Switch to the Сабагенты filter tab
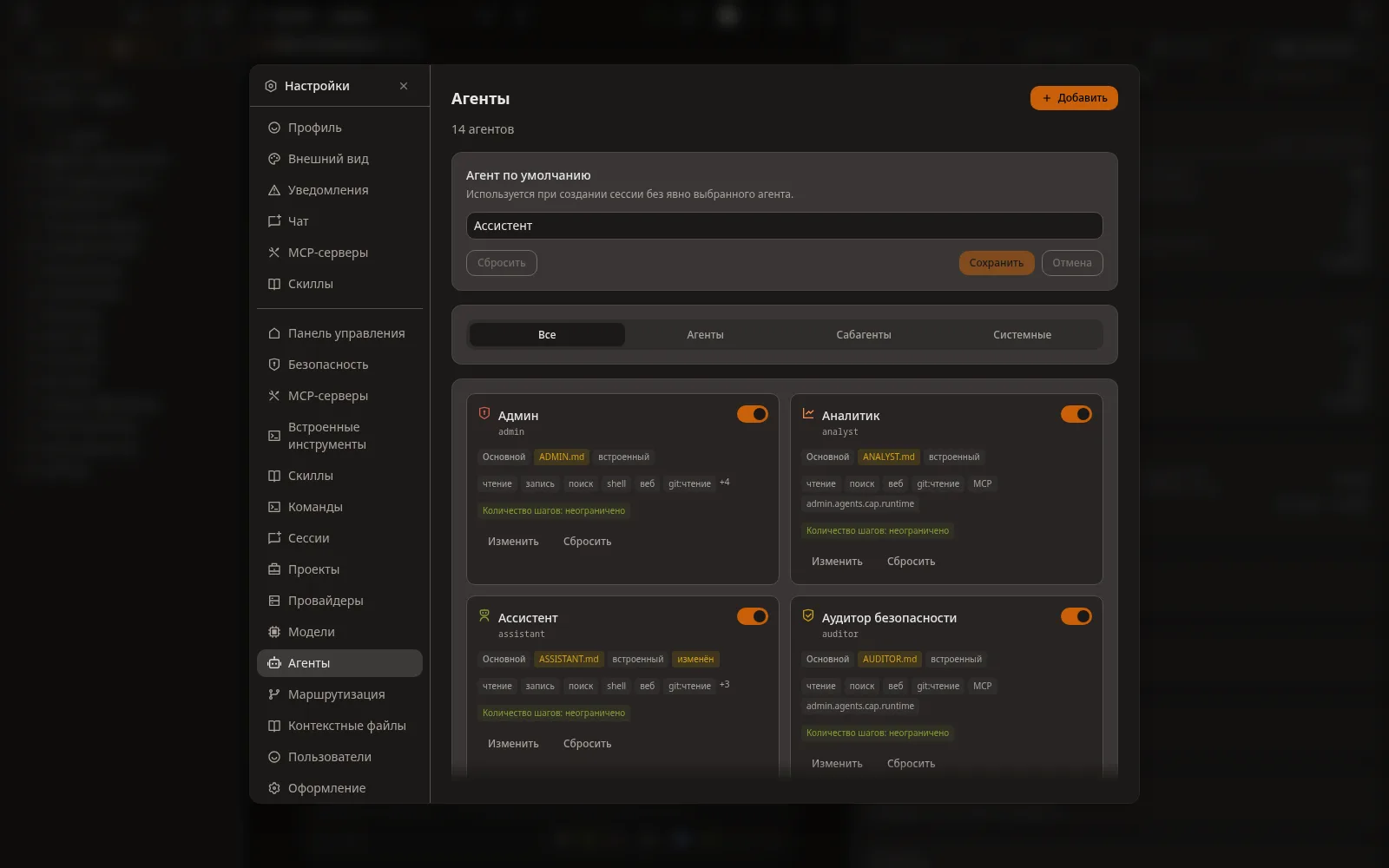This screenshot has height=868, width=1389. tap(864, 335)
